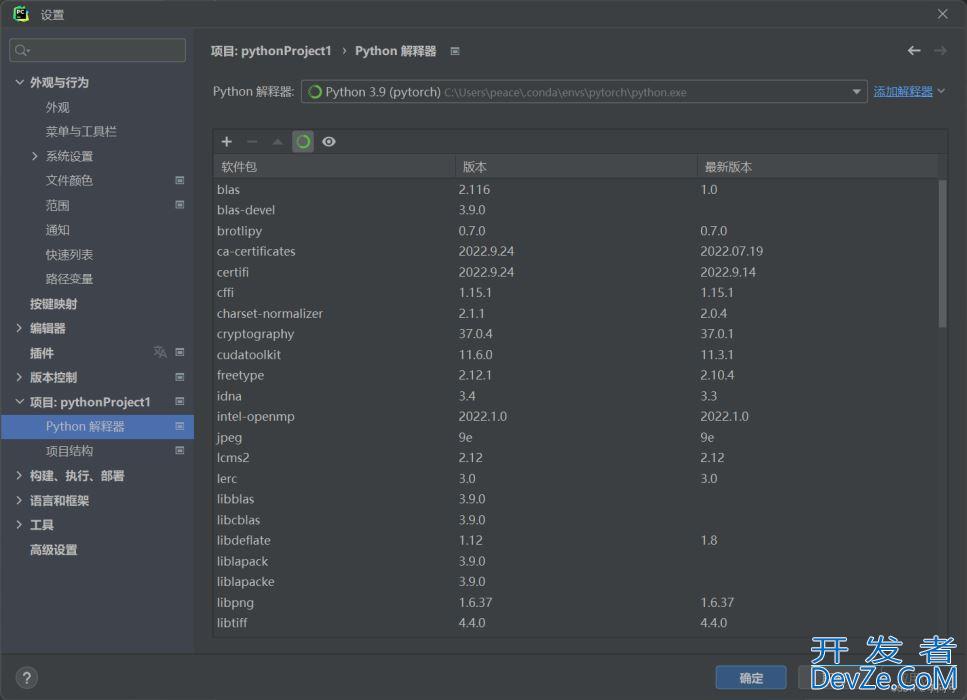Click the green interpreter status icon
Image resolution: width=967 pixels, height=700 pixels.
click(x=315, y=92)
